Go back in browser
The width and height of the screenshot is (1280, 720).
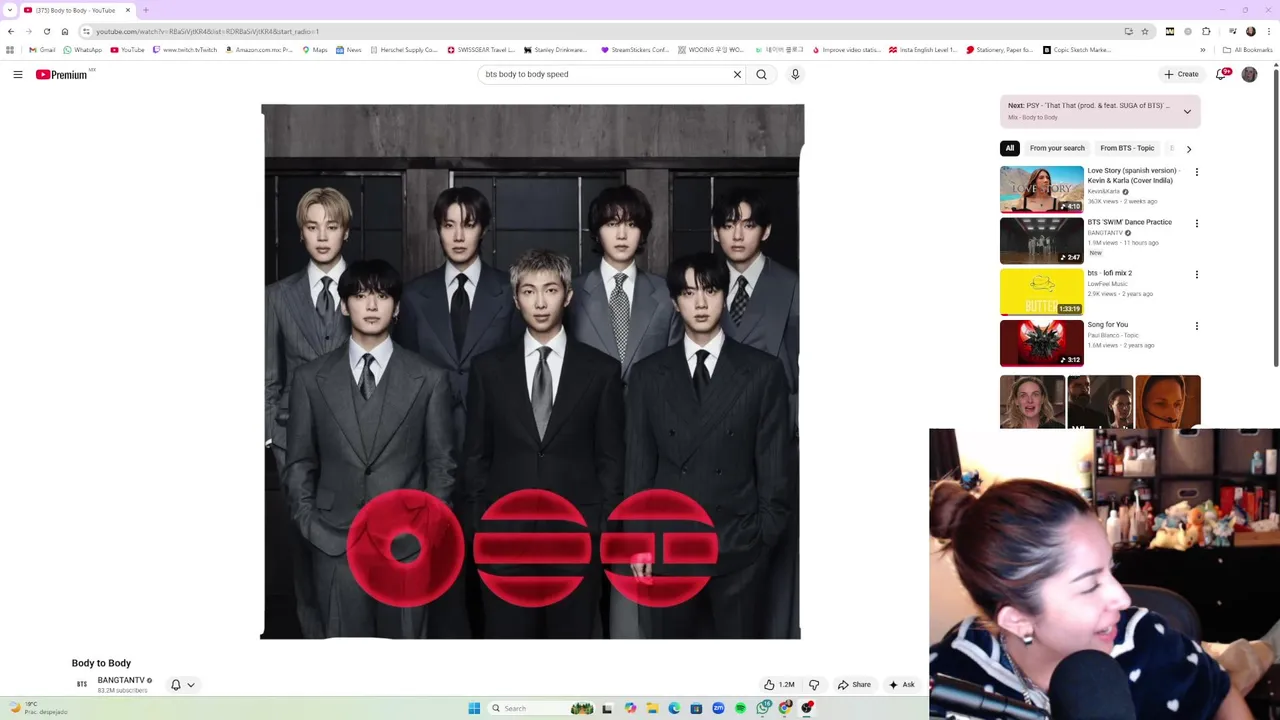click(x=11, y=31)
